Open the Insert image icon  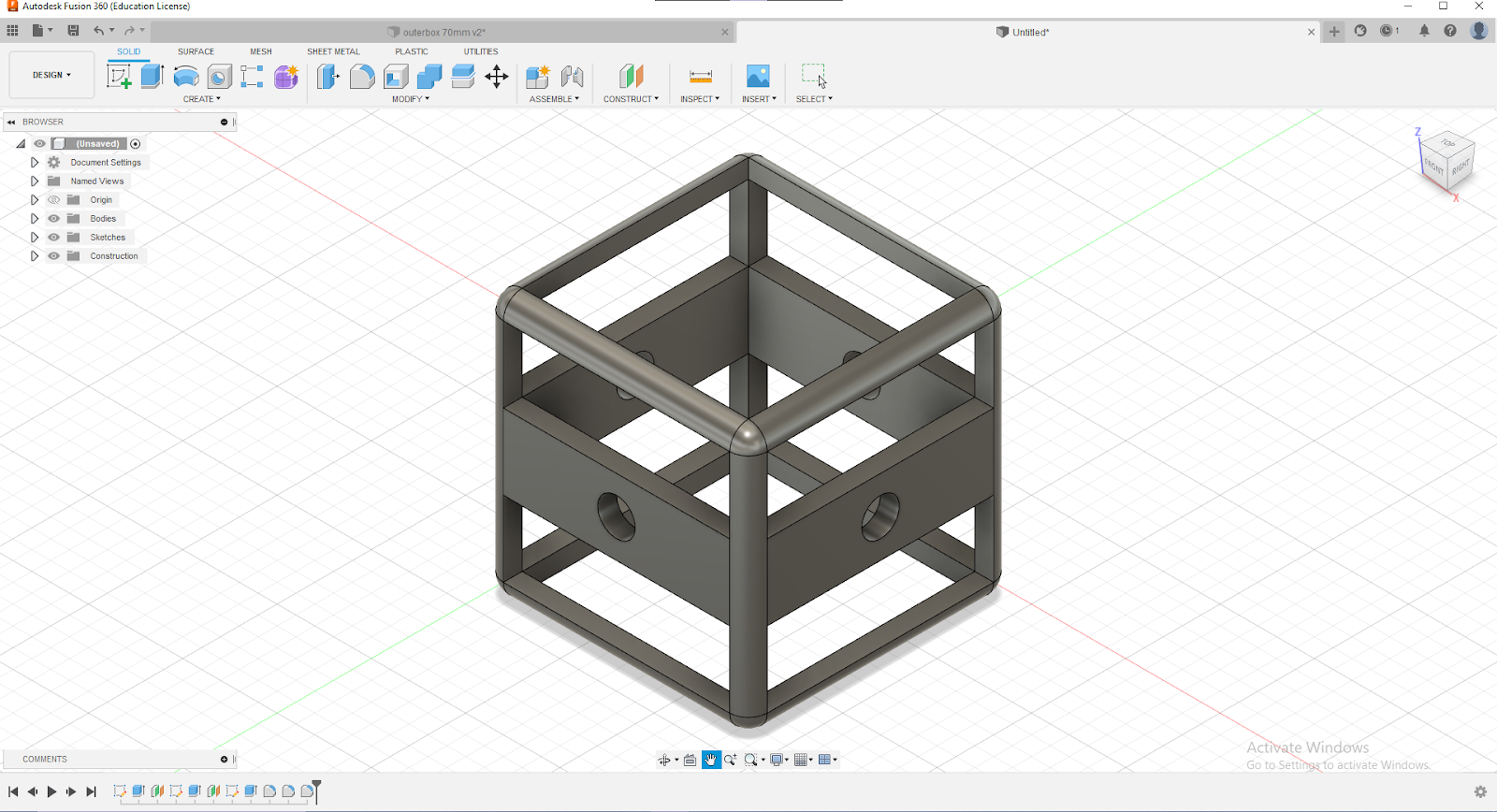(x=758, y=76)
